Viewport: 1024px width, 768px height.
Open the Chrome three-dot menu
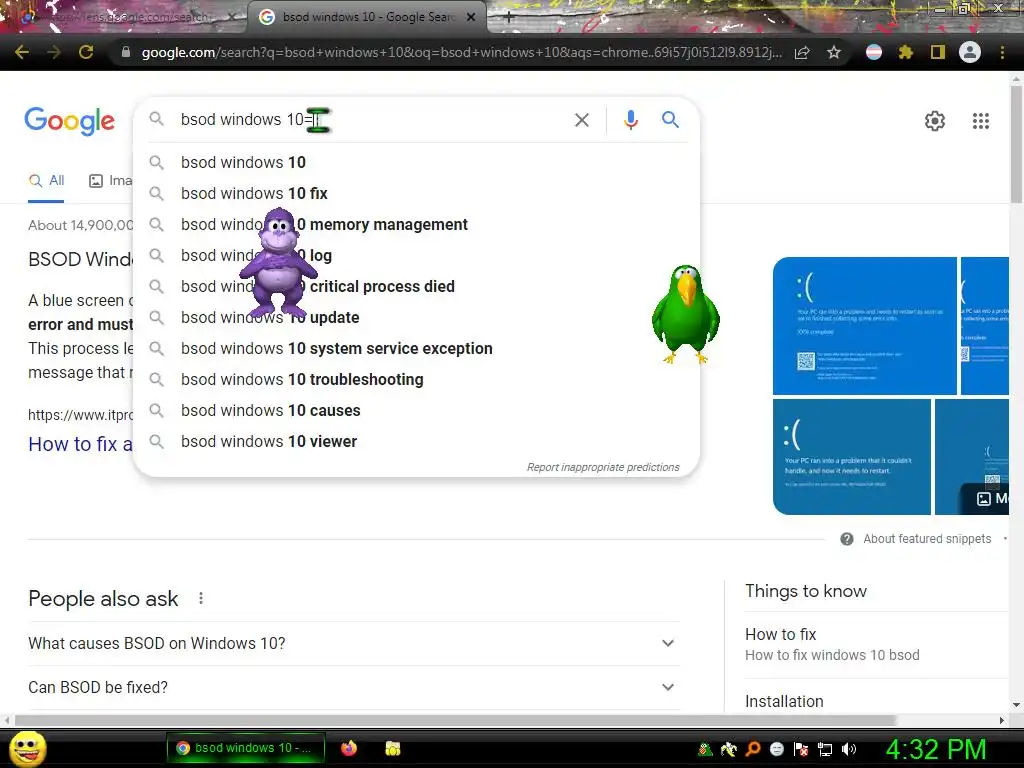coord(1002,52)
